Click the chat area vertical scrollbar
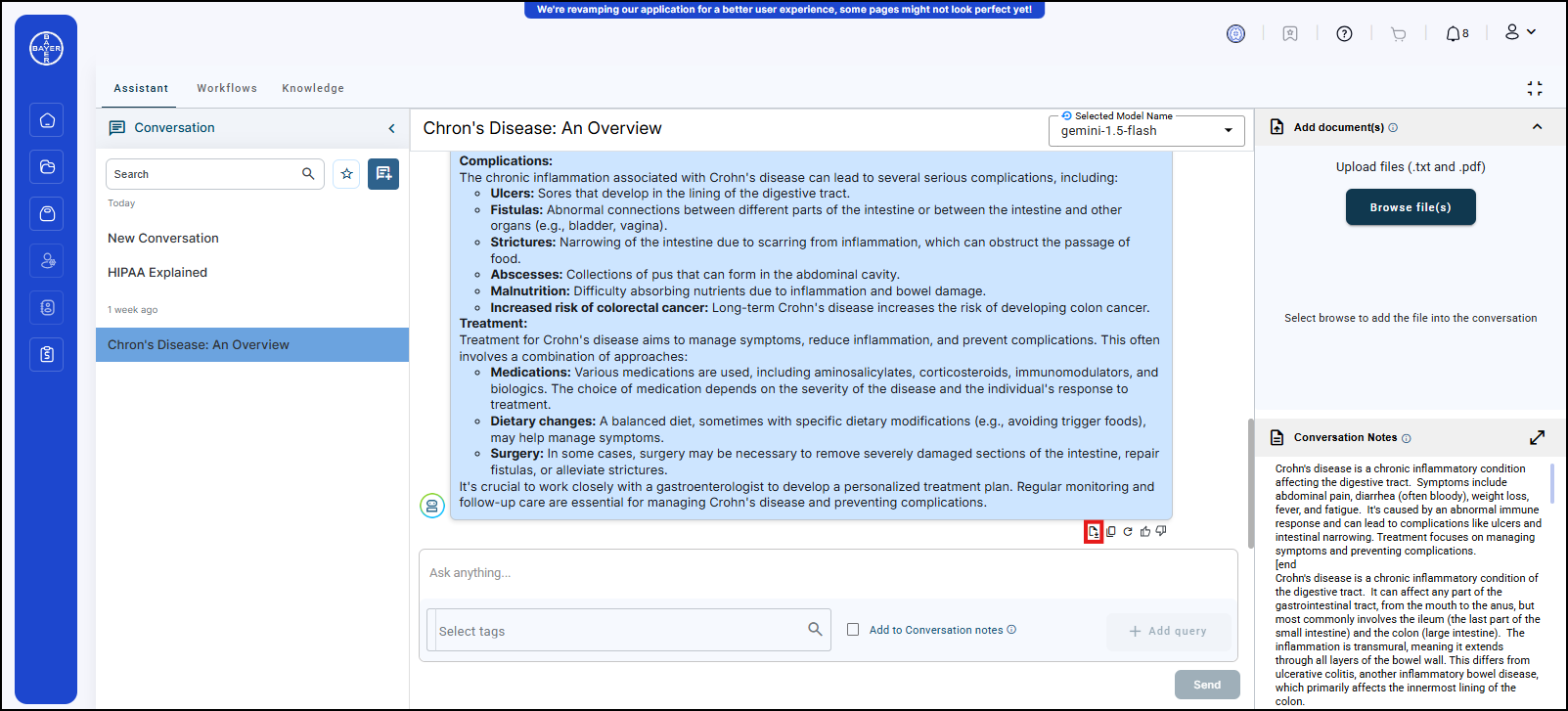Screen dimensions: 1568x711 (x=1250, y=483)
